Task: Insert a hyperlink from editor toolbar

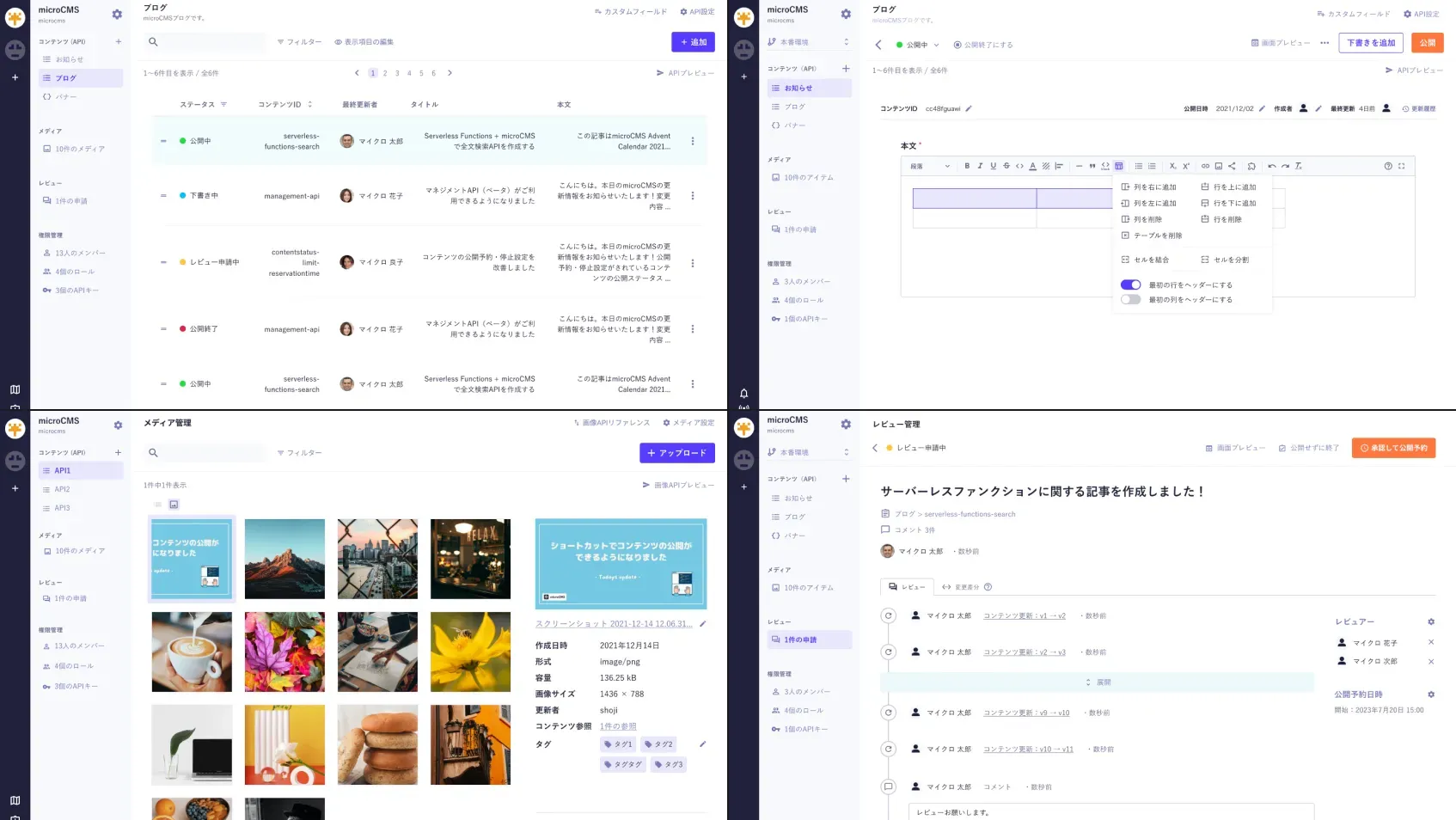Action: coord(1205,166)
